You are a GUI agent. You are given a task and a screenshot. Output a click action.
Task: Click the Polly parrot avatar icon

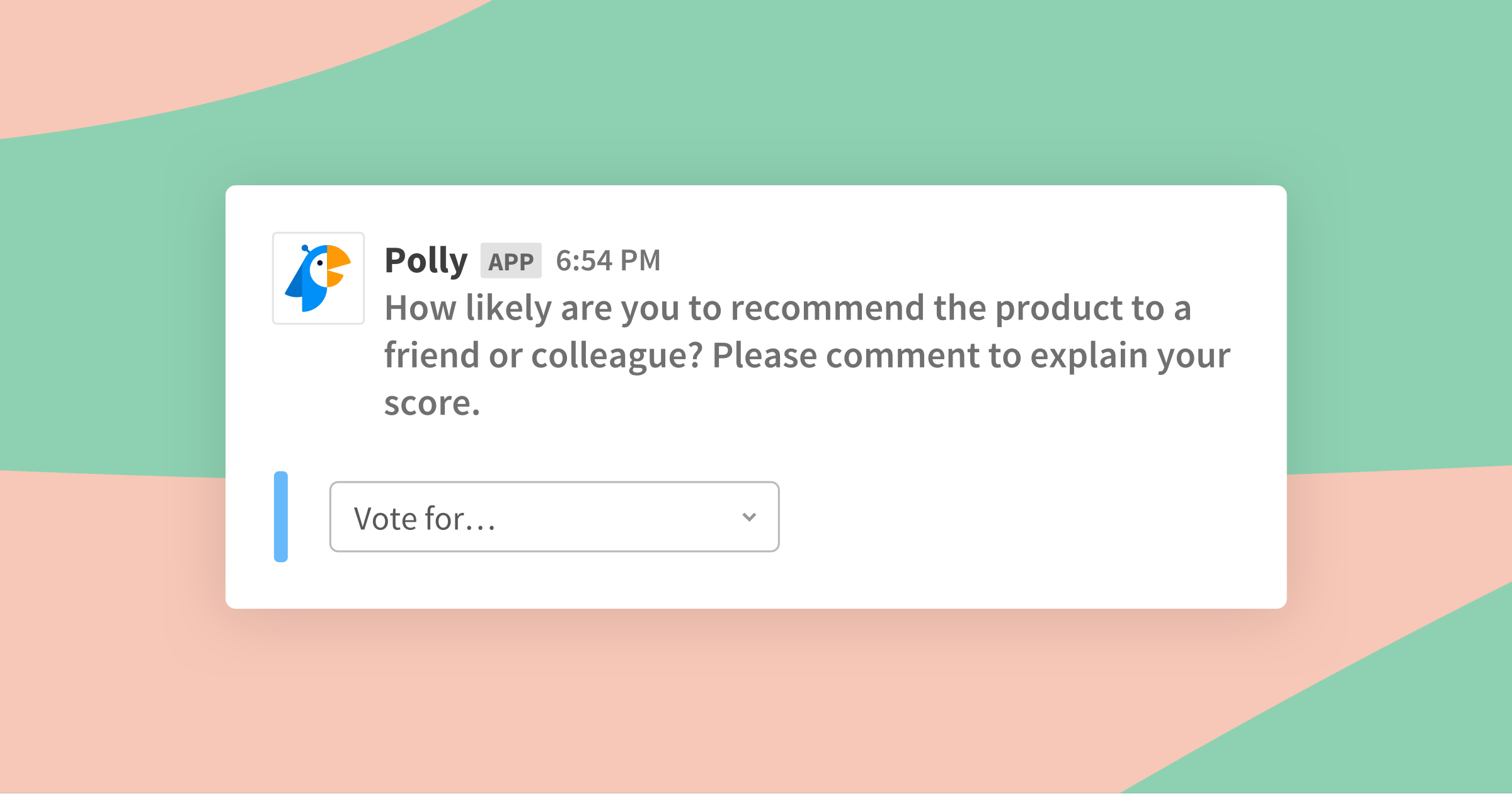(318, 279)
